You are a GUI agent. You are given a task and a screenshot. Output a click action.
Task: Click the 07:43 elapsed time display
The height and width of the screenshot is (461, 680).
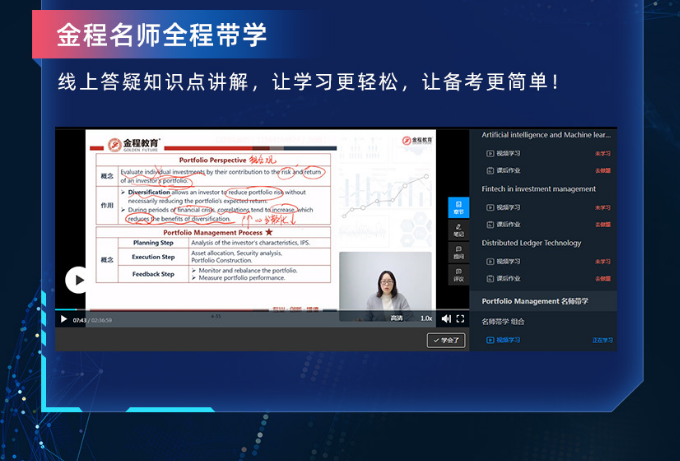tap(80, 320)
